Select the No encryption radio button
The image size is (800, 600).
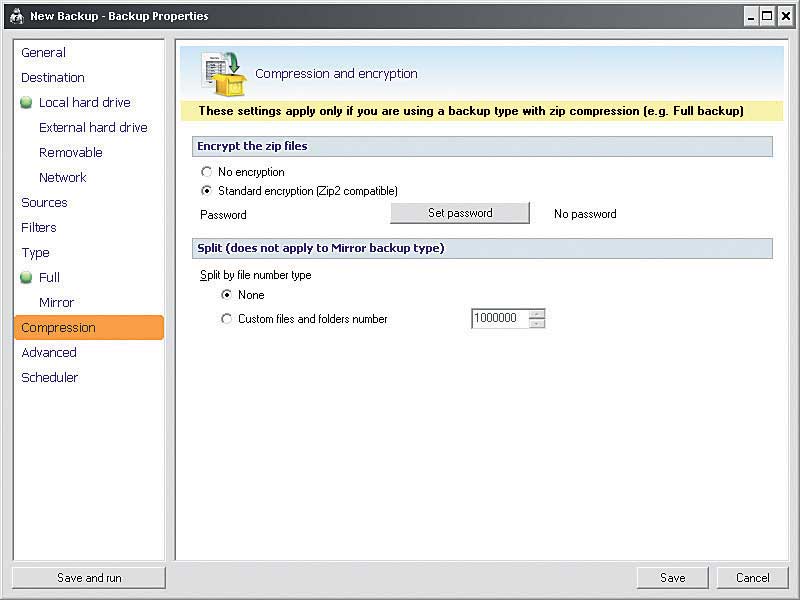[207, 172]
